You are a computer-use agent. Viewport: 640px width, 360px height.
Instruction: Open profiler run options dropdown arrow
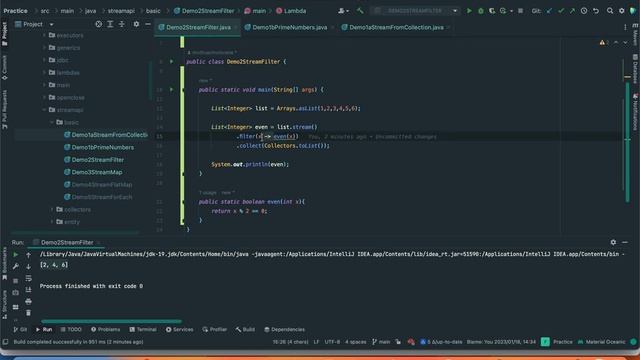(511, 11)
